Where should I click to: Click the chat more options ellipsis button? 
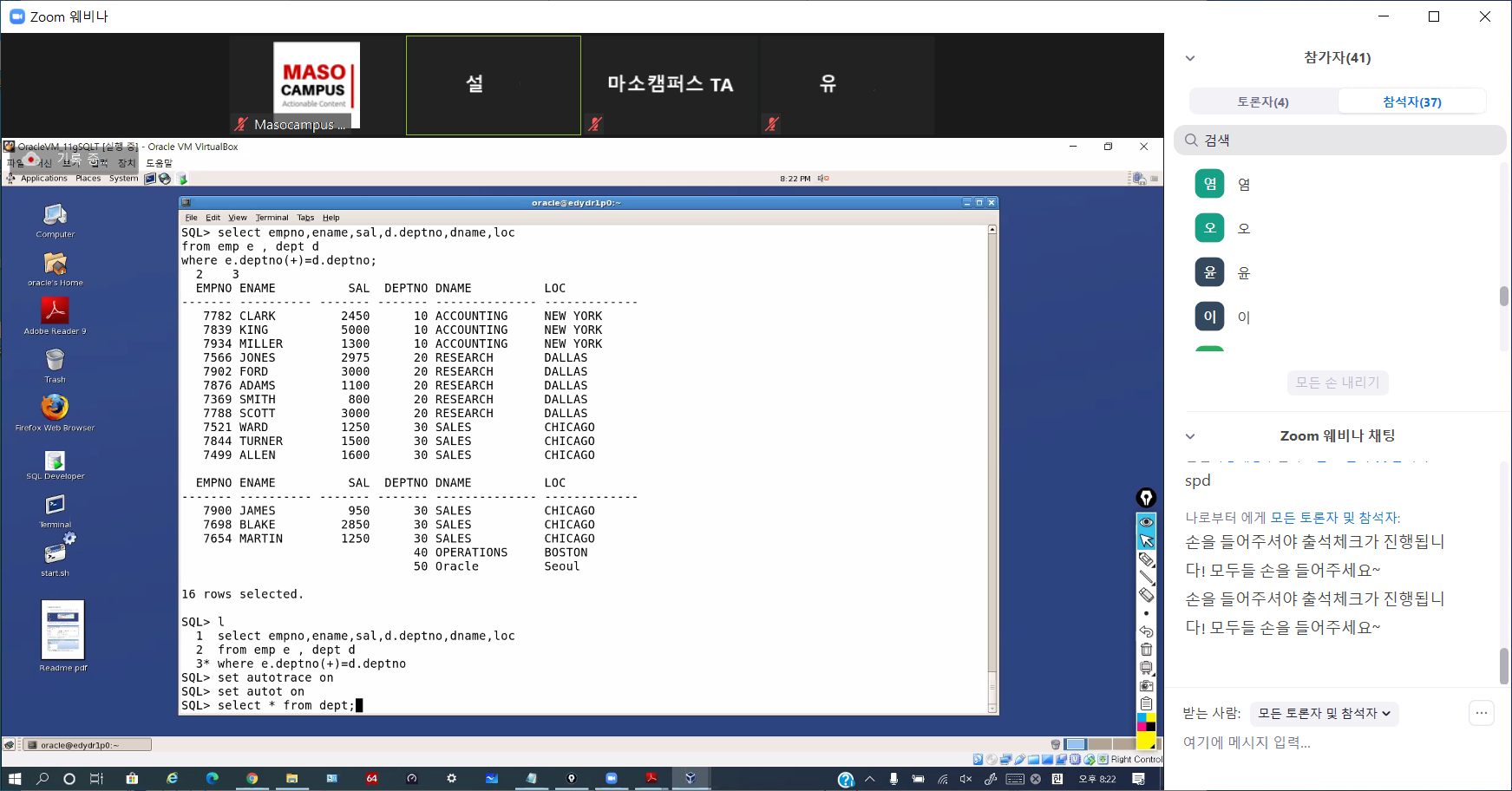click(1482, 713)
